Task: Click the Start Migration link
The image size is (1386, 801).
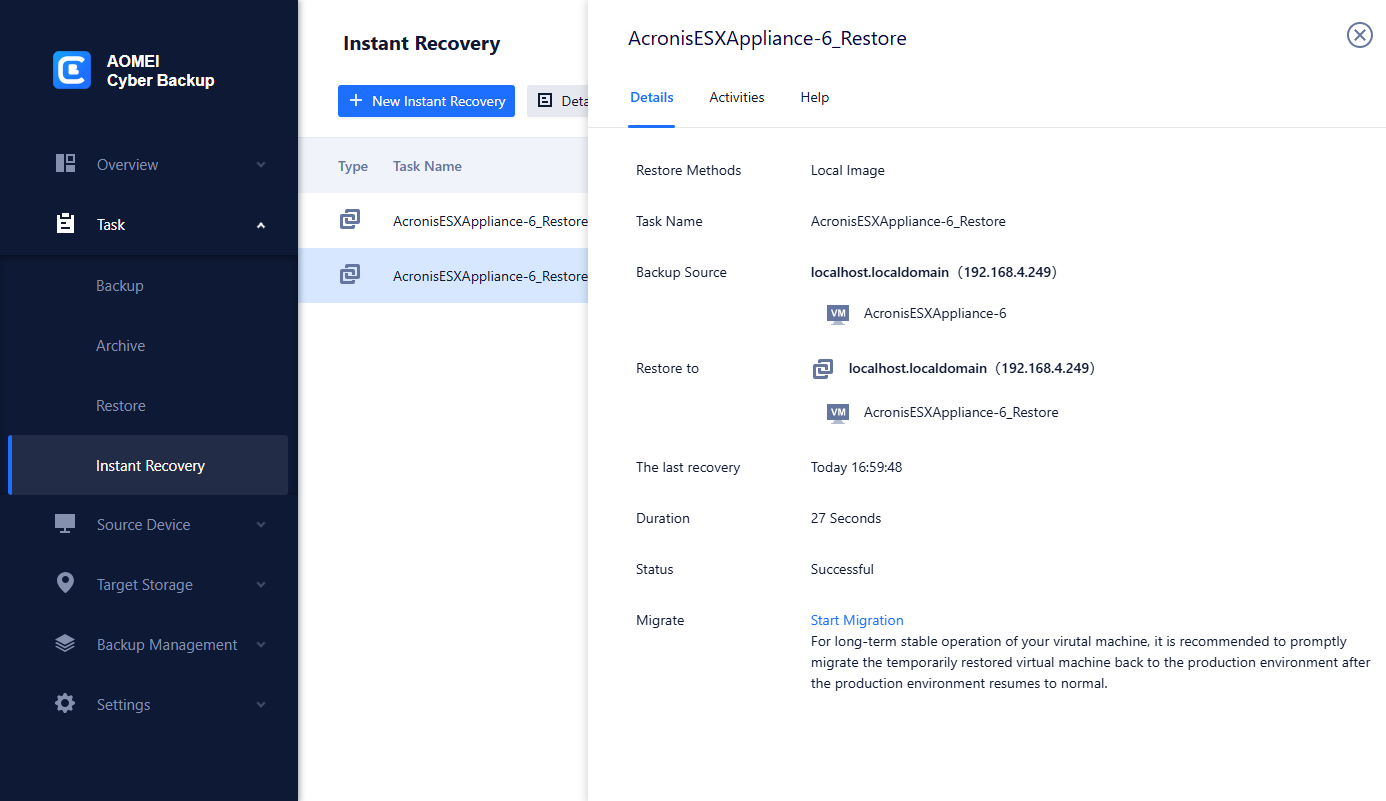Action: [857, 620]
